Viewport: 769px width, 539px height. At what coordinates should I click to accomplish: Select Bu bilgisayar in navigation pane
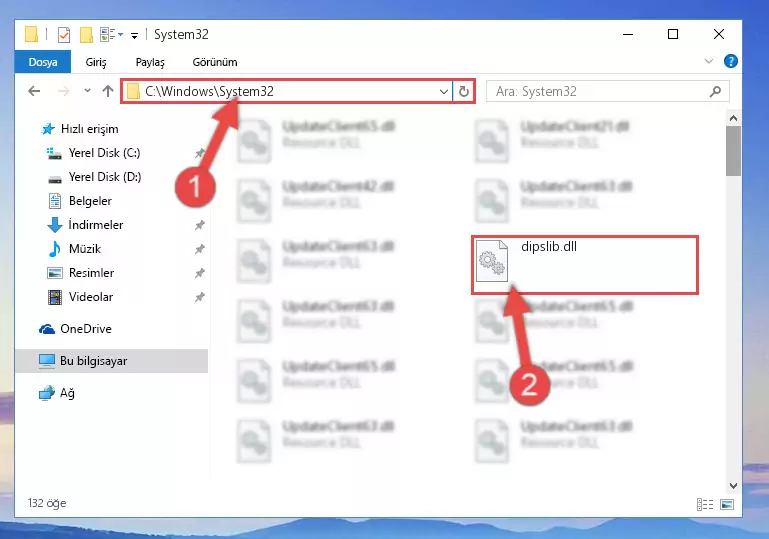click(x=111, y=361)
